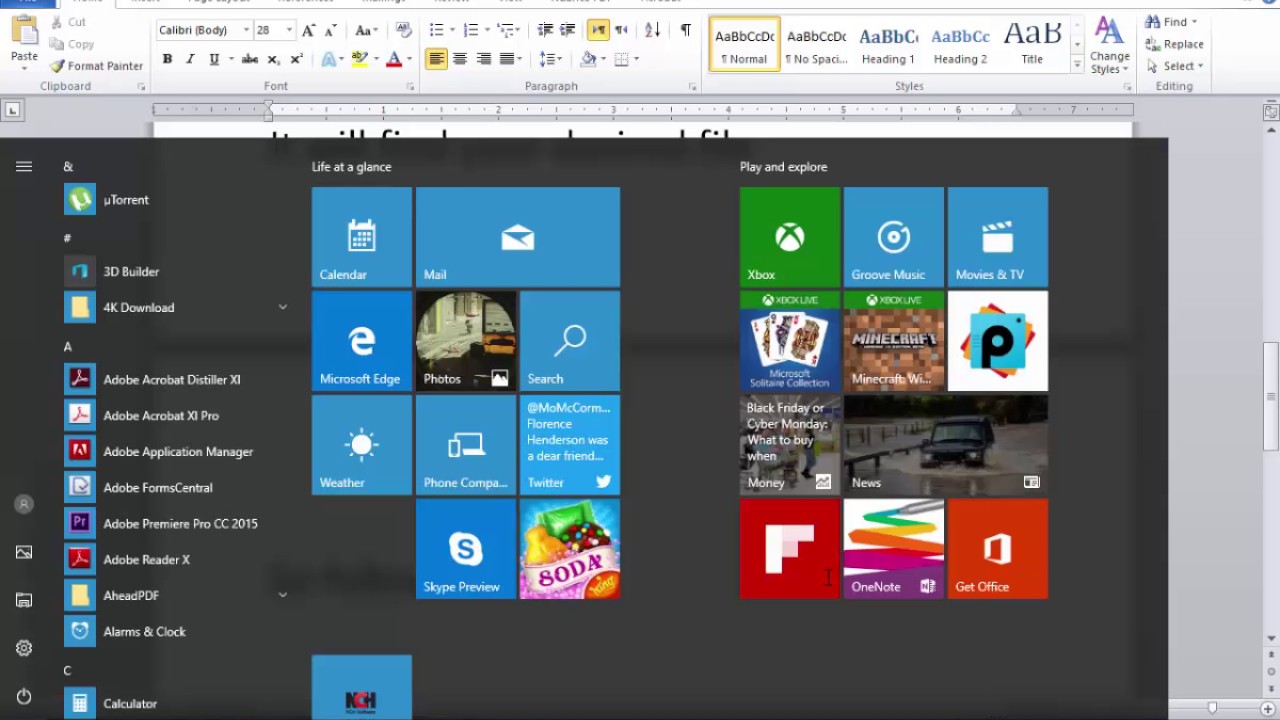The height and width of the screenshot is (720, 1280).
Task: Open the Line Spacing dropdown
Action: [x=550, y=59]
